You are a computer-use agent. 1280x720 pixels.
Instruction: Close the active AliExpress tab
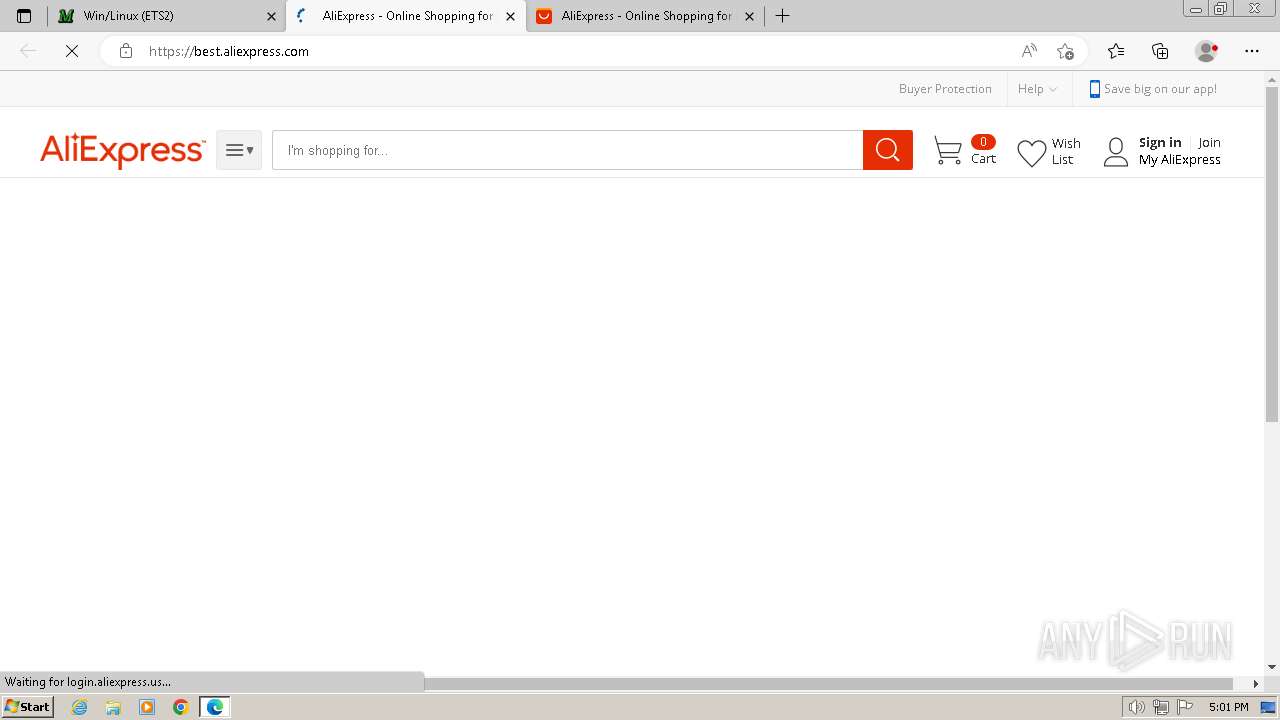[510, 16]
